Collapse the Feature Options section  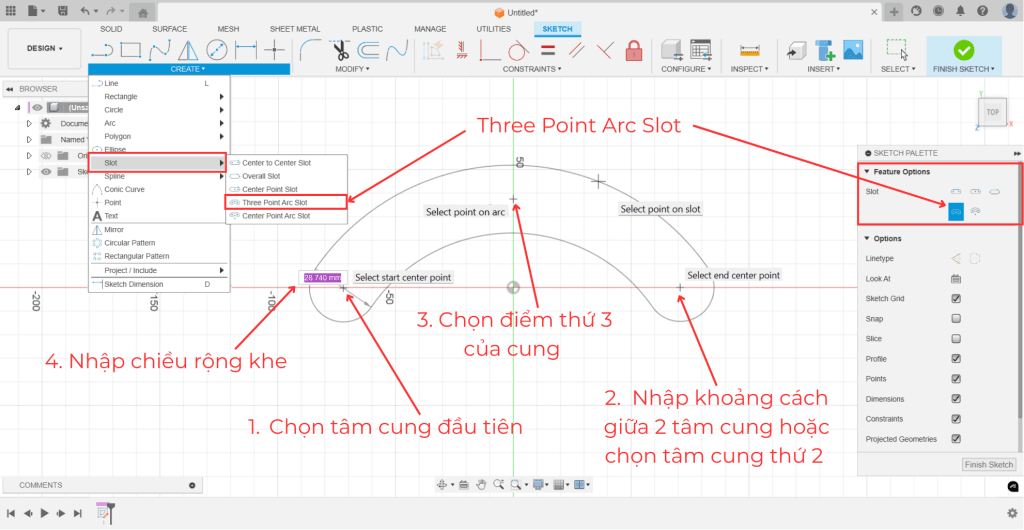866,172
